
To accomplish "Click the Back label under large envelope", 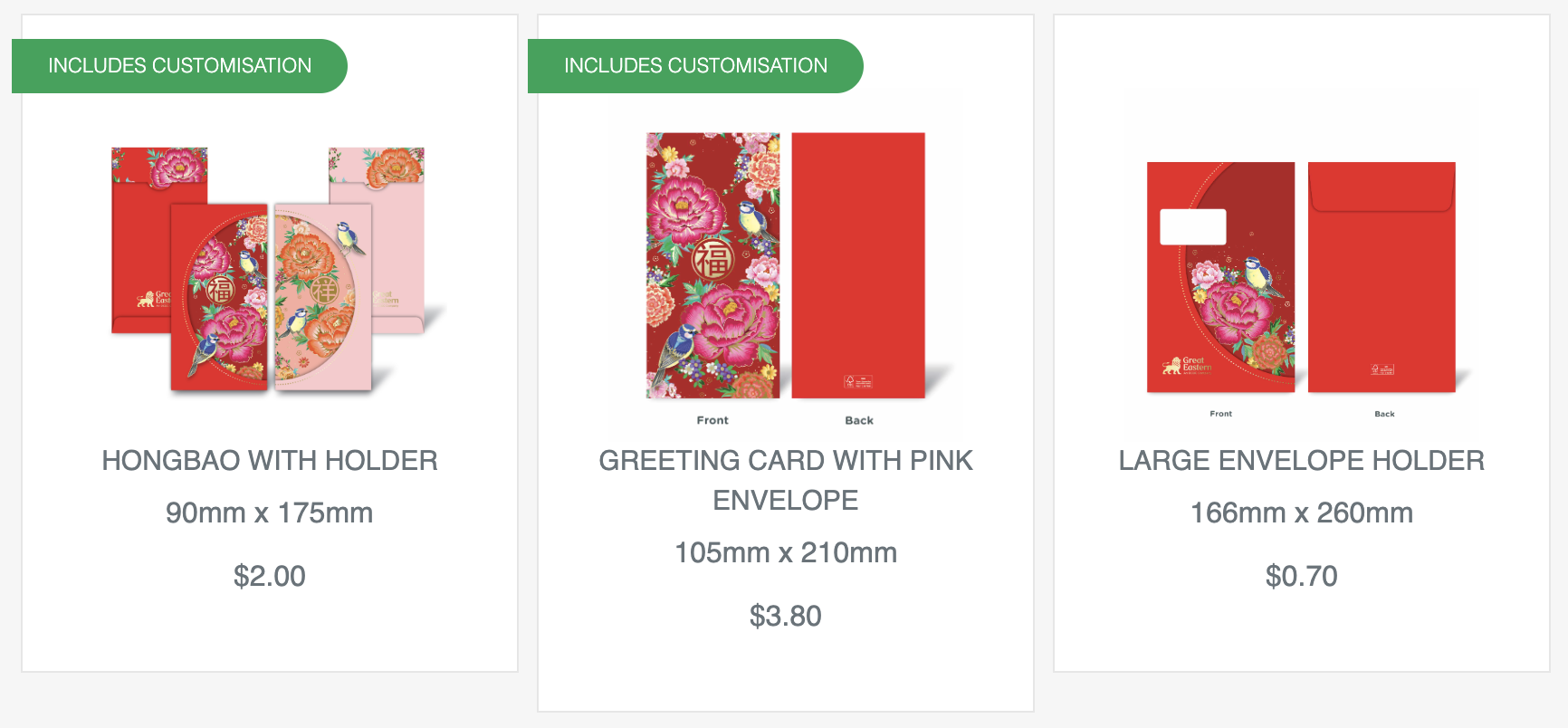I will [x=1384, y=414].
